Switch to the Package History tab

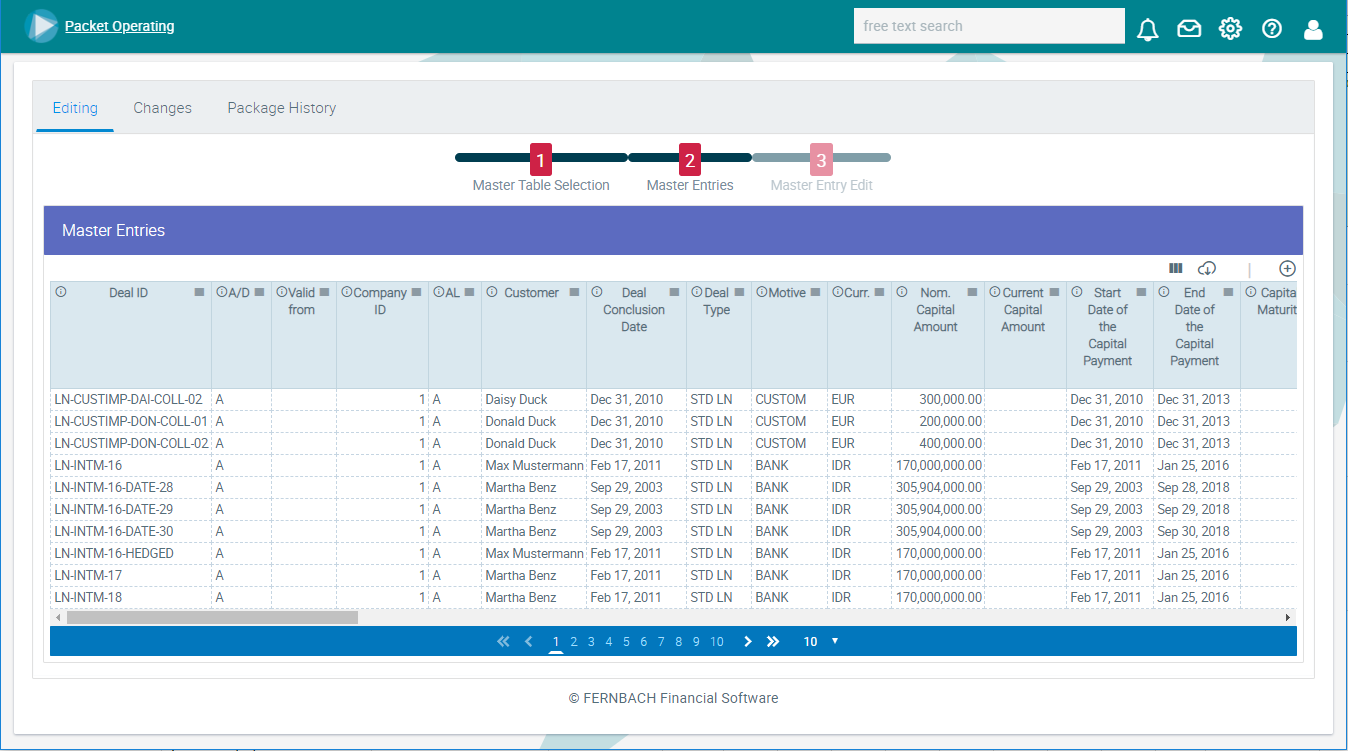[x=281, y=108]
